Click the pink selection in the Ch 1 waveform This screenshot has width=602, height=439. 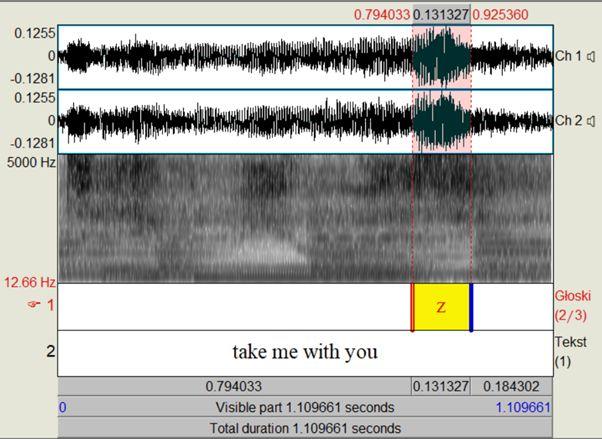(x=441, y=57)
